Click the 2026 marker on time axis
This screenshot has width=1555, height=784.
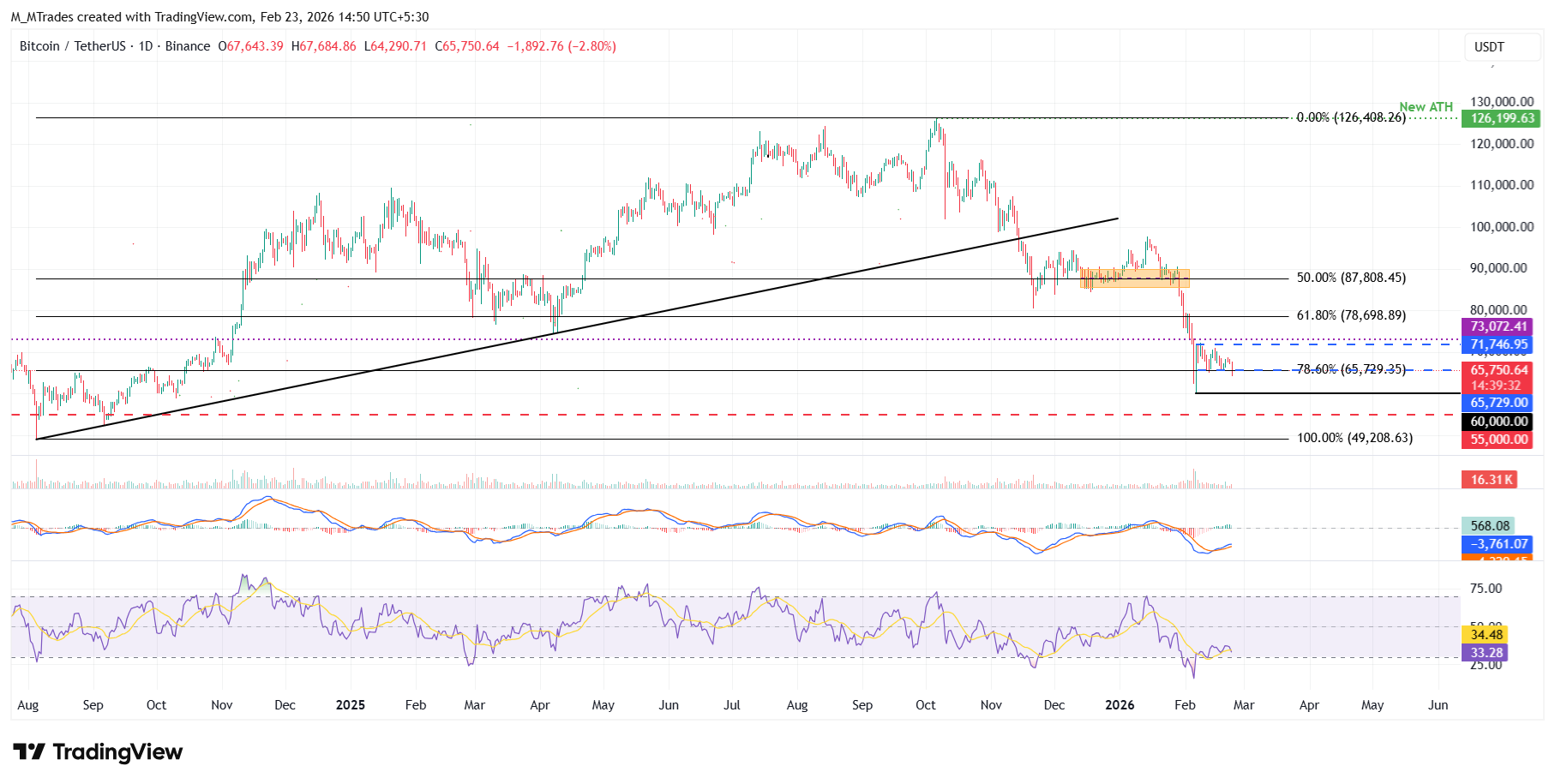click(x=1120, y=705)
